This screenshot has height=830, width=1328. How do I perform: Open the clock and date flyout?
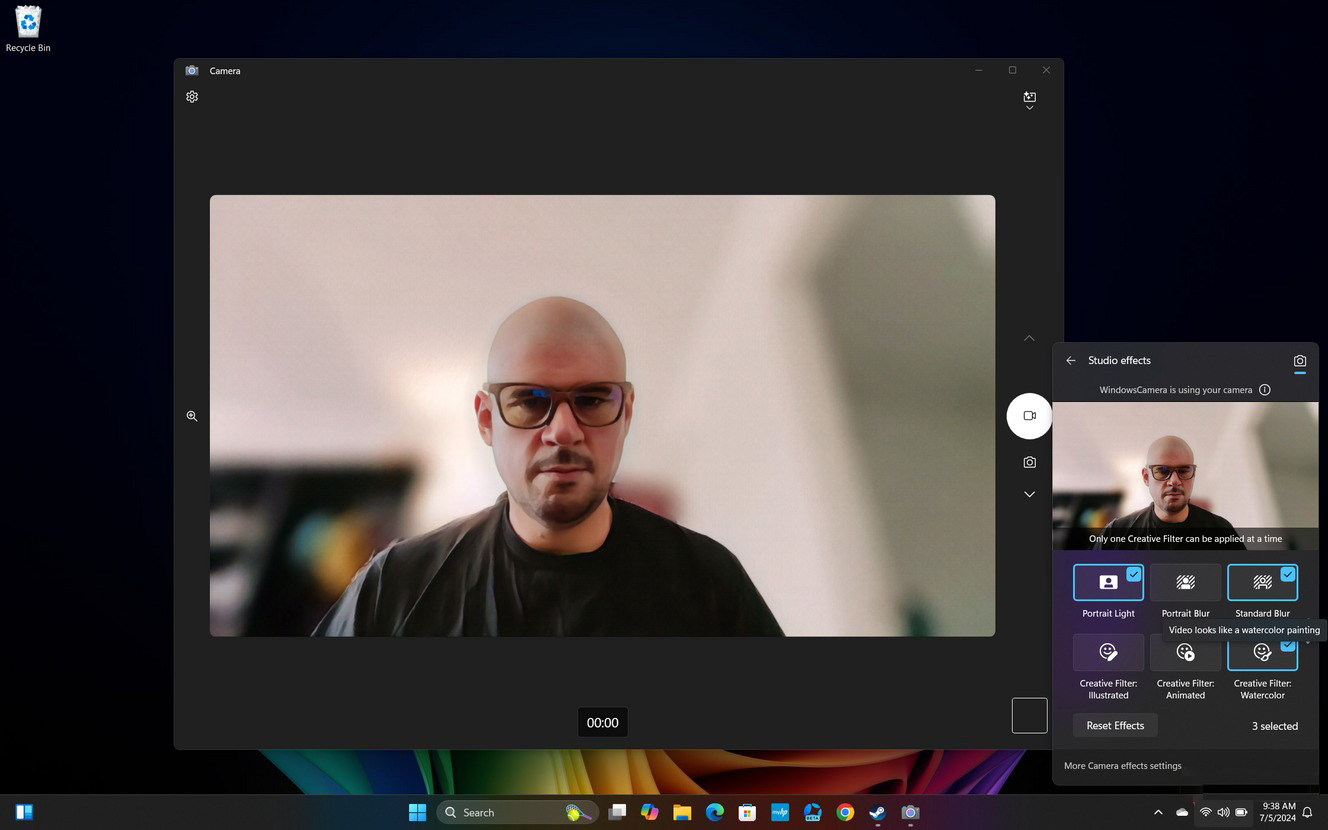pyautogui.click(x=1278, y=812)
